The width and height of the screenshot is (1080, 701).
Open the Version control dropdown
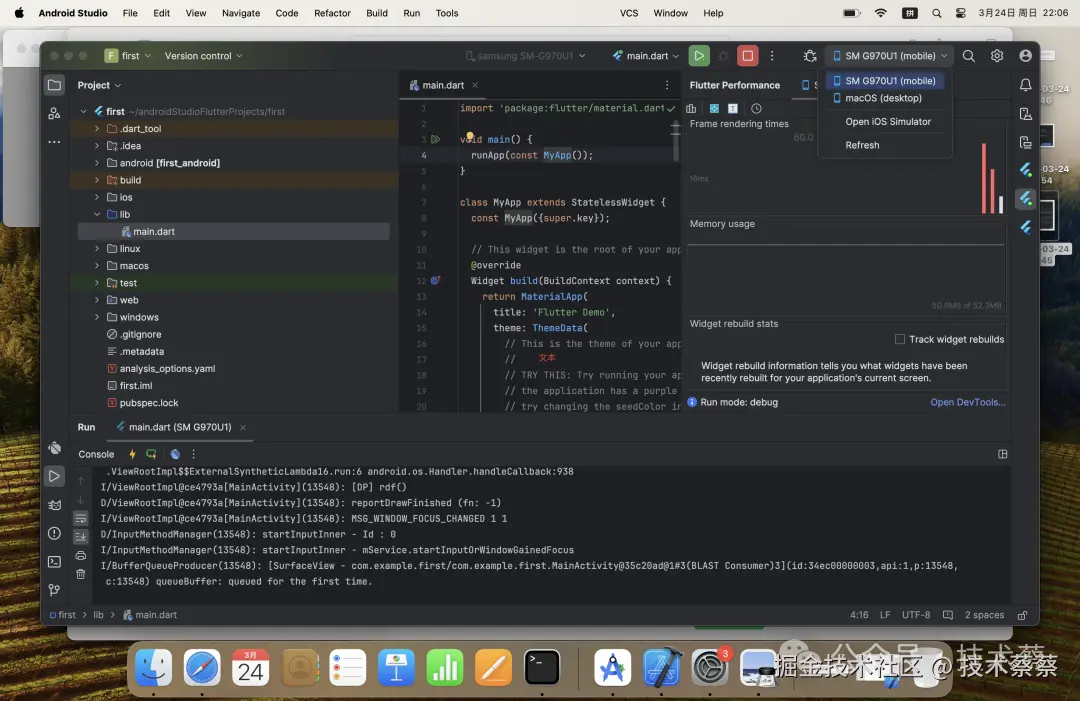click(203, 56)
